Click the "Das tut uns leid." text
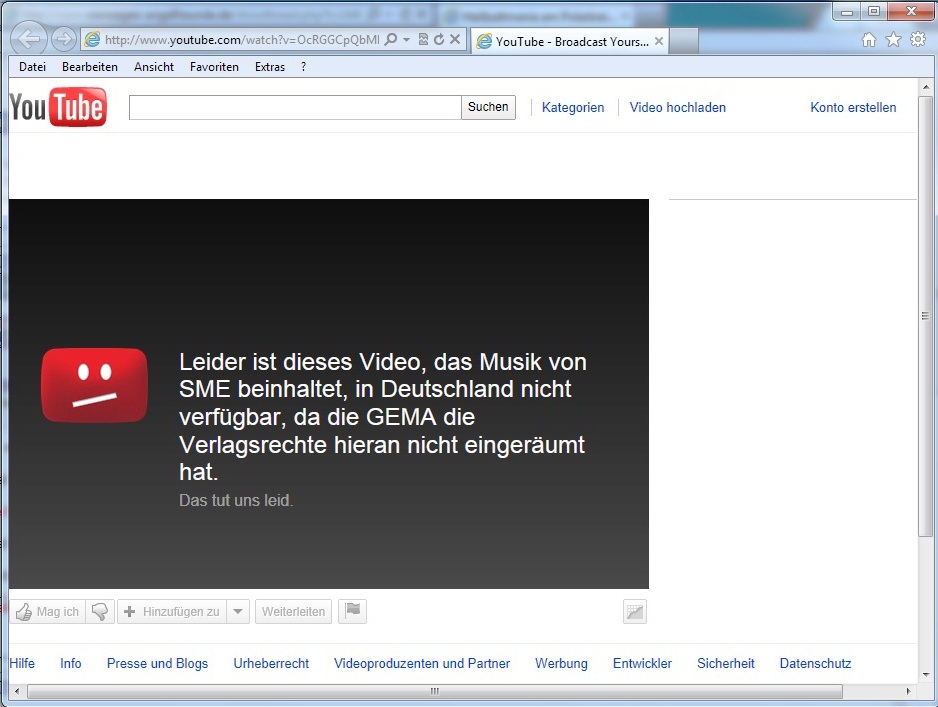 coord(236,500)
